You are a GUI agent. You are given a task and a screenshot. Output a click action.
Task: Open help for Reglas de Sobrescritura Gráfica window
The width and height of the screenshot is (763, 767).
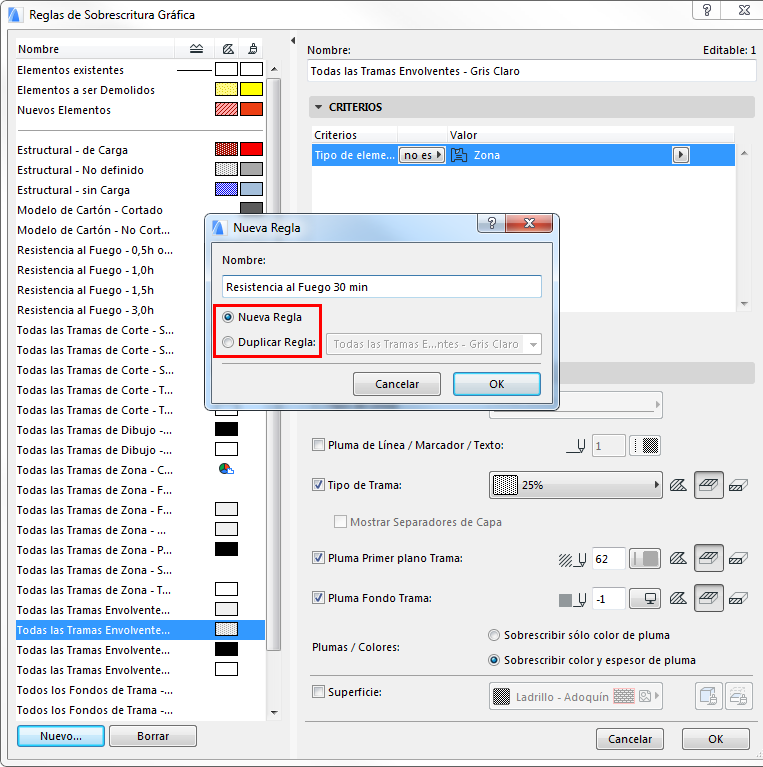tap(707, 10)
